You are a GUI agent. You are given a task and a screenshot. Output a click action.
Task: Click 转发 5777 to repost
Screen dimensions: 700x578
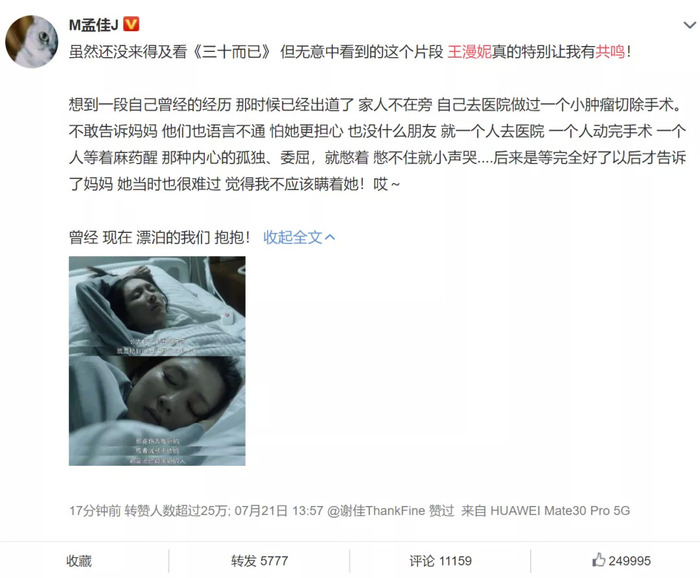coord(259,561)
